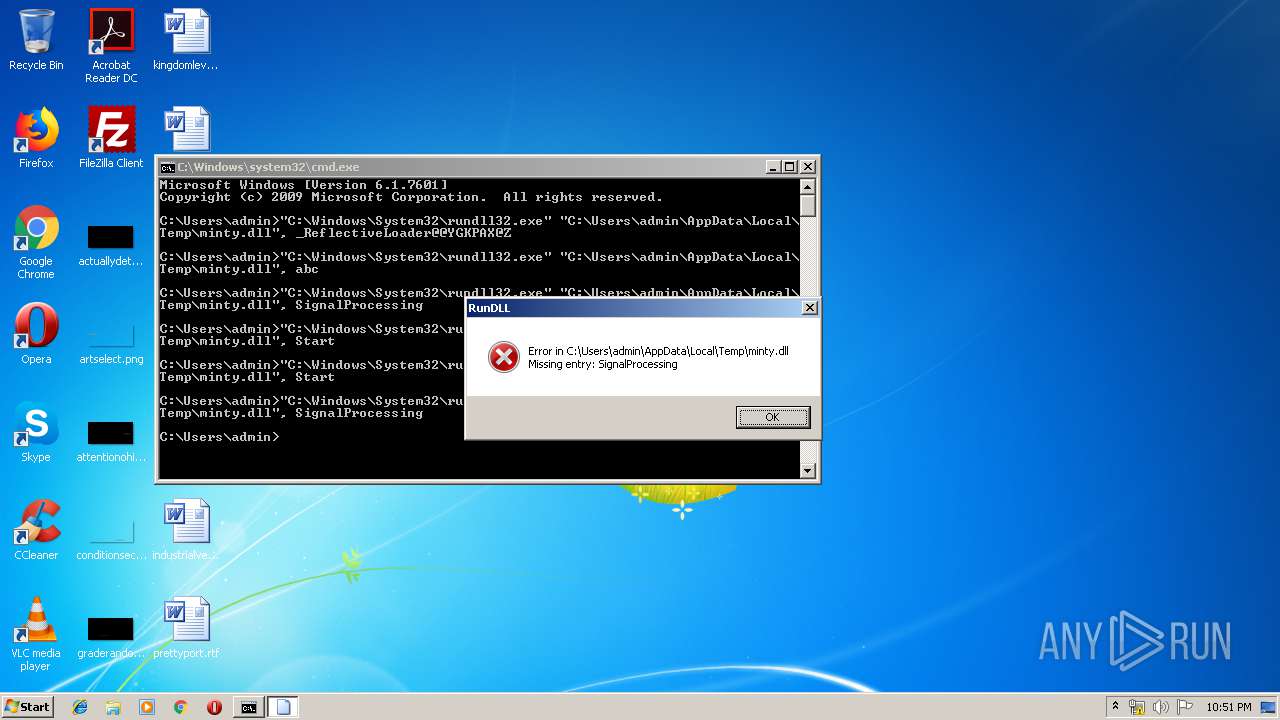Click the Microsoft Windows version line
This screenshot has height=720, width=1280.
303,185
